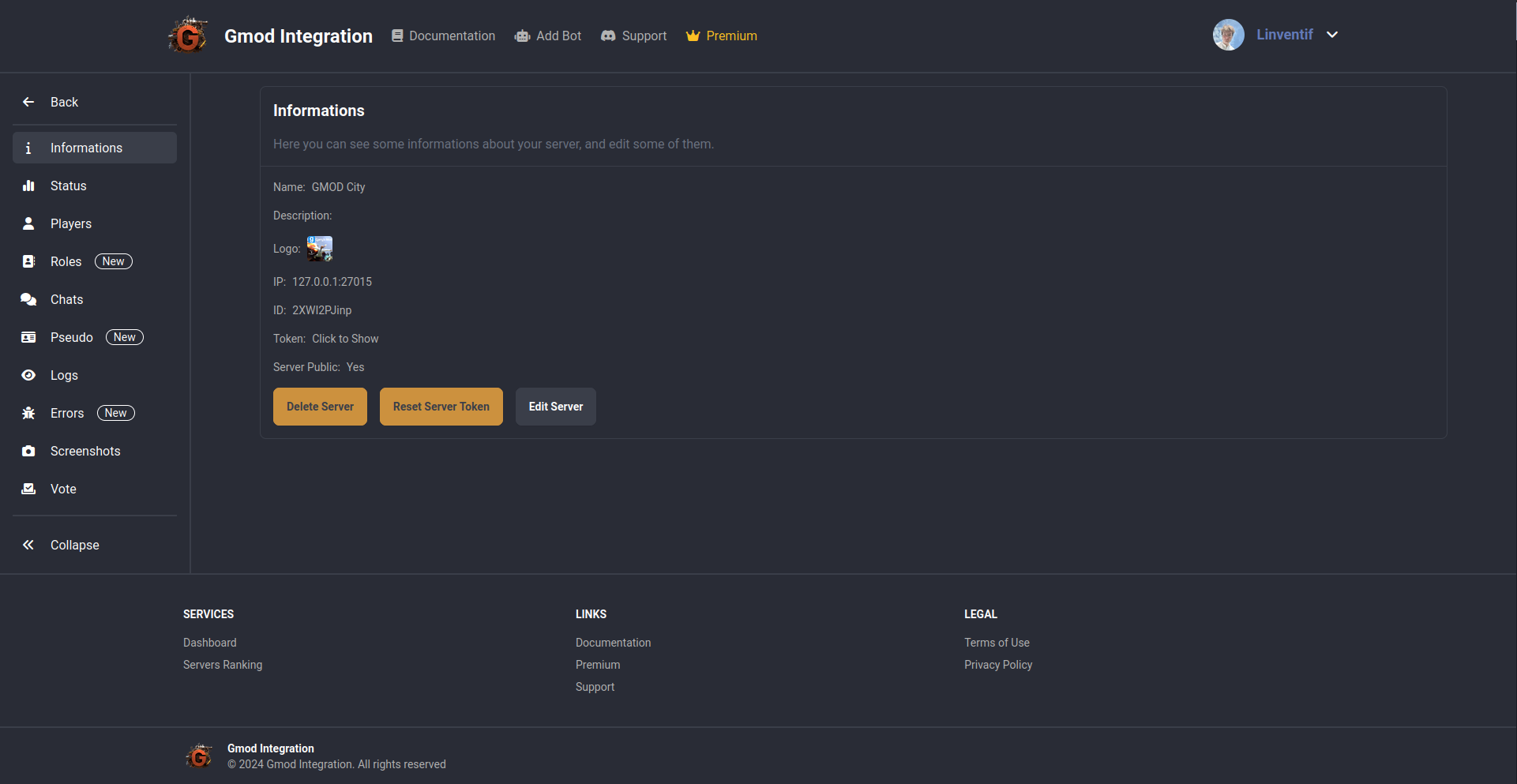Go back using the Back arrow
Viewport: 1517px width, 784px height.
click(x=28, y=102)
